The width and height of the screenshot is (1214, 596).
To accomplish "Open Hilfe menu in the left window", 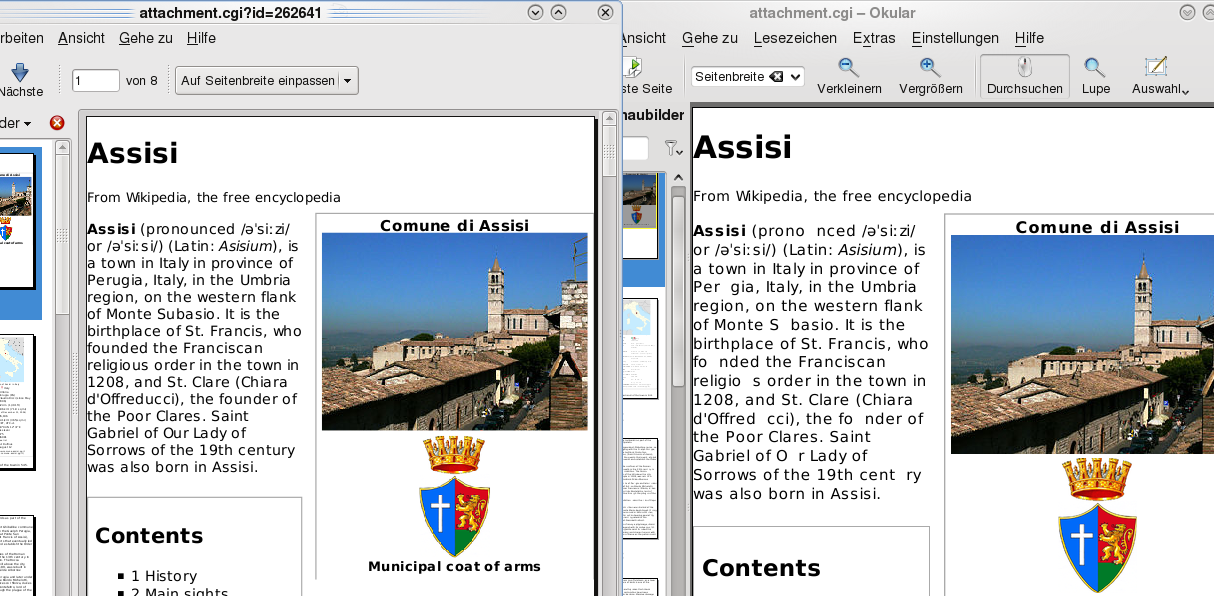I will (201, 38).
